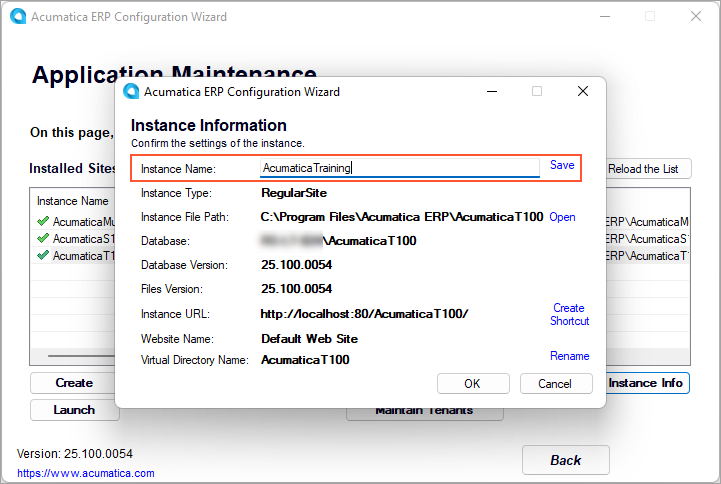Click the Instance Name text field
Image resolution: width=721 pixels, height=484 pixels.
pyautogui.click(x=398, y=168)
